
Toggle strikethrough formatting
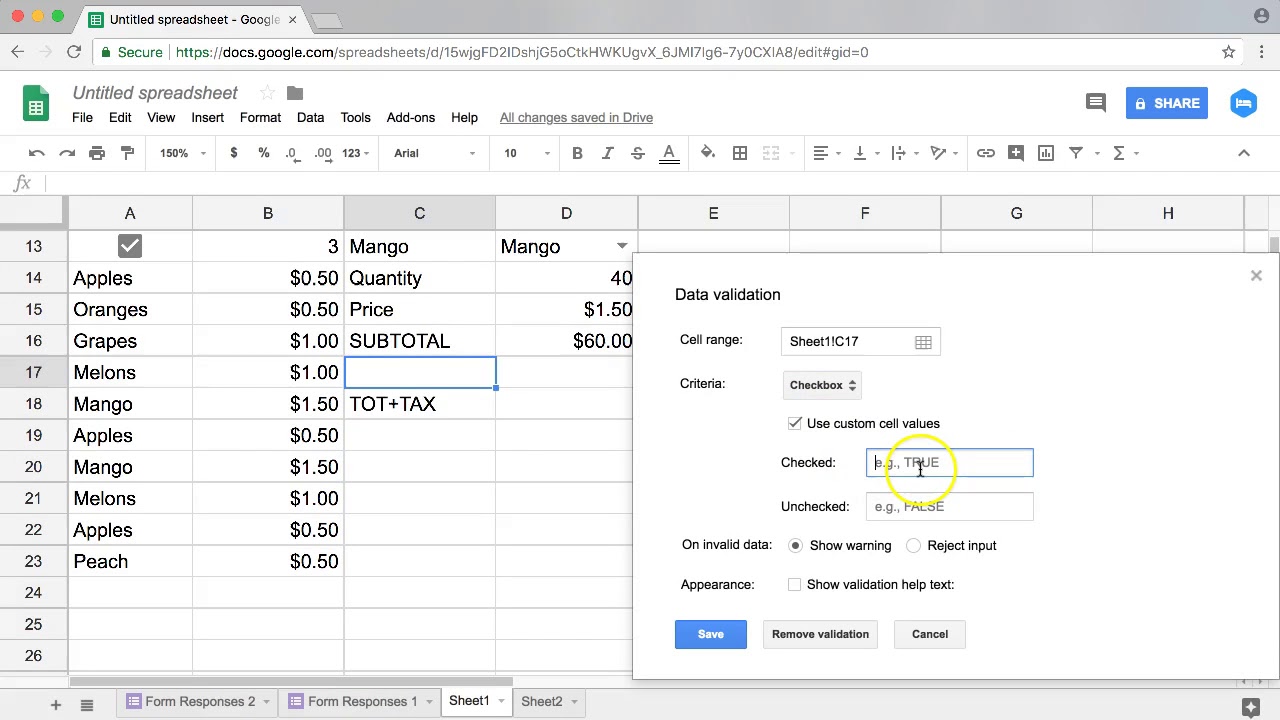pos(638,153)
